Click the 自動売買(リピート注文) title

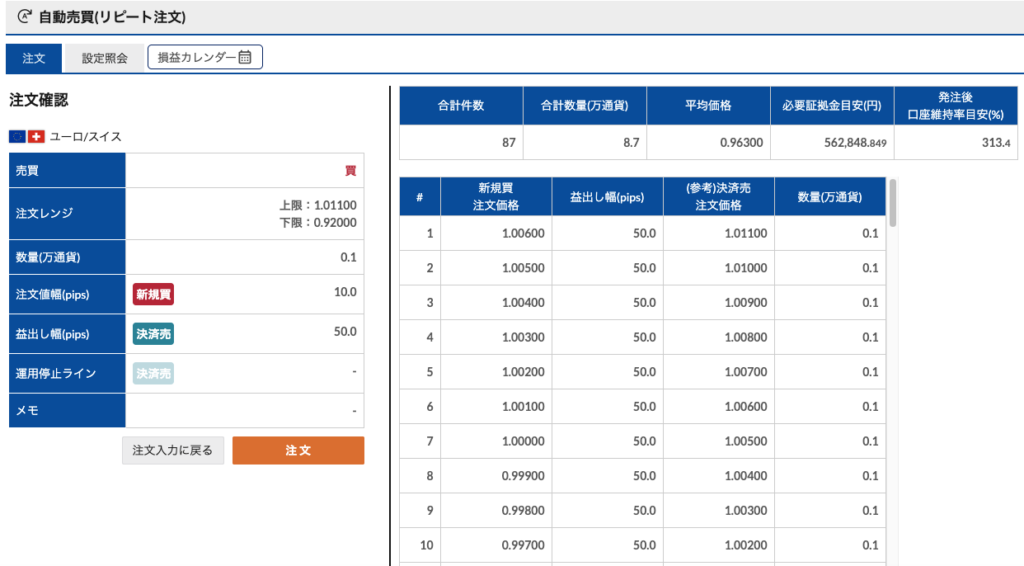[112, 17]
